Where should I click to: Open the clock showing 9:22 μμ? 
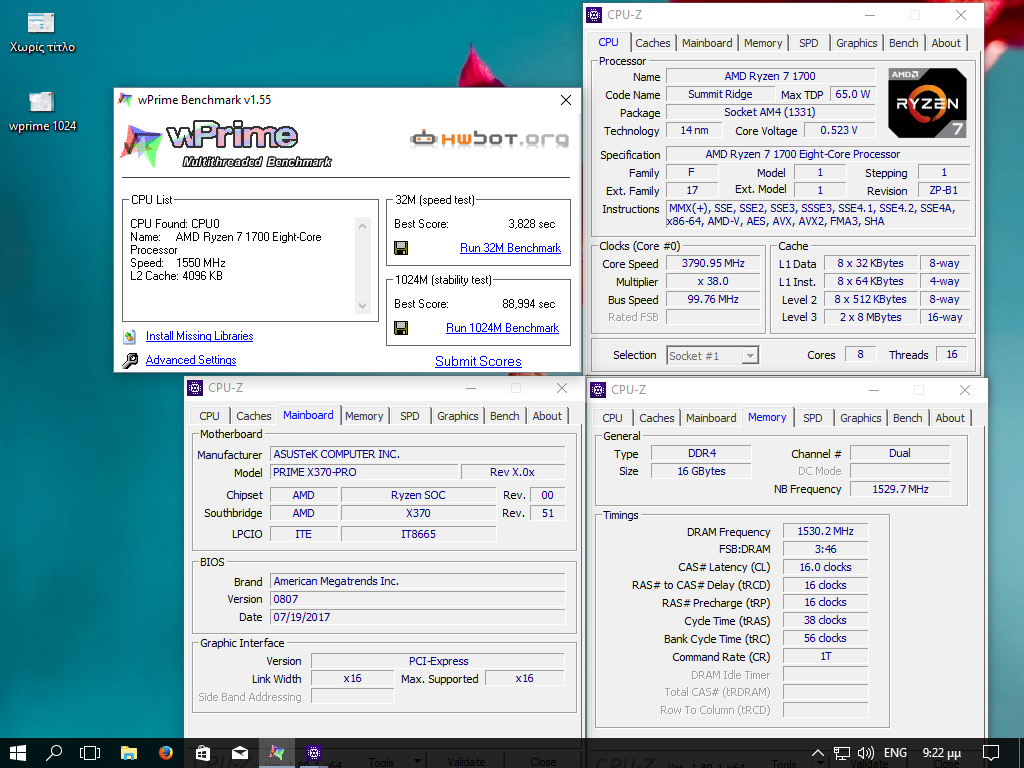click(x=941, y=753)
